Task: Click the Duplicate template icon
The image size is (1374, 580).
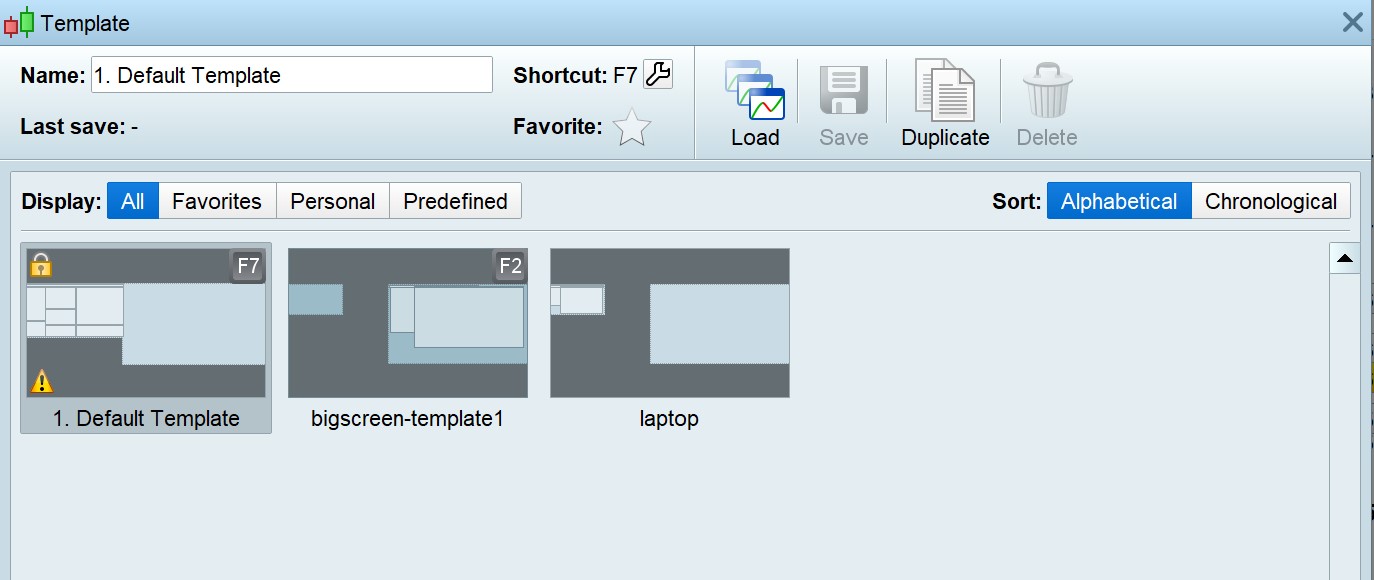Action: 945,92
